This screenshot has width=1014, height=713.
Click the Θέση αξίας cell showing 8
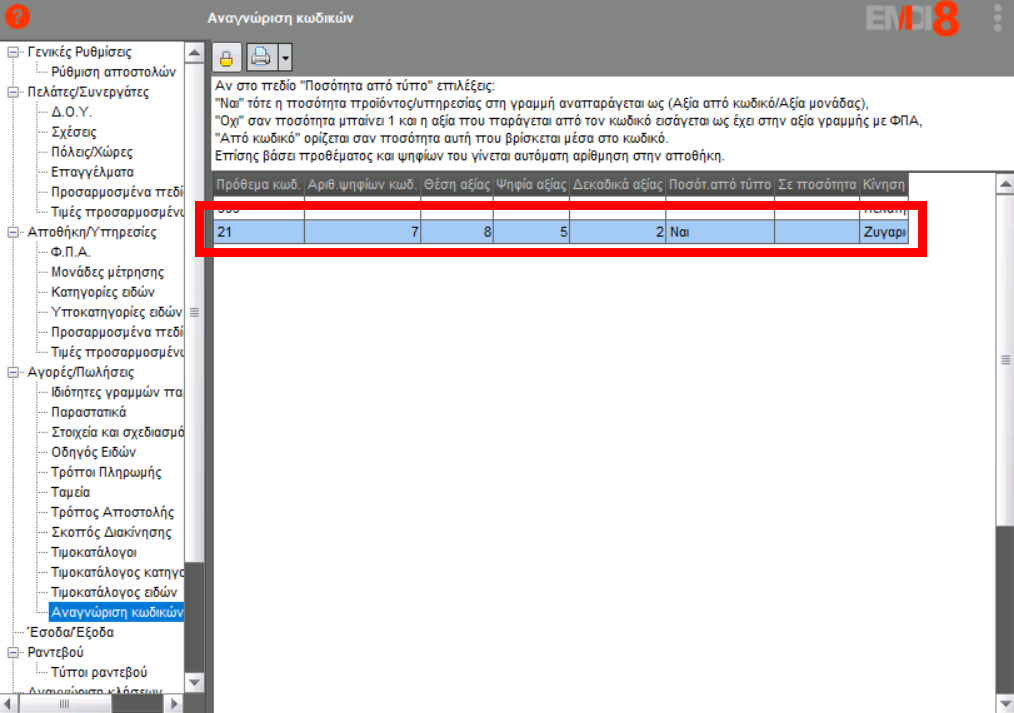[x=457, y=232]
